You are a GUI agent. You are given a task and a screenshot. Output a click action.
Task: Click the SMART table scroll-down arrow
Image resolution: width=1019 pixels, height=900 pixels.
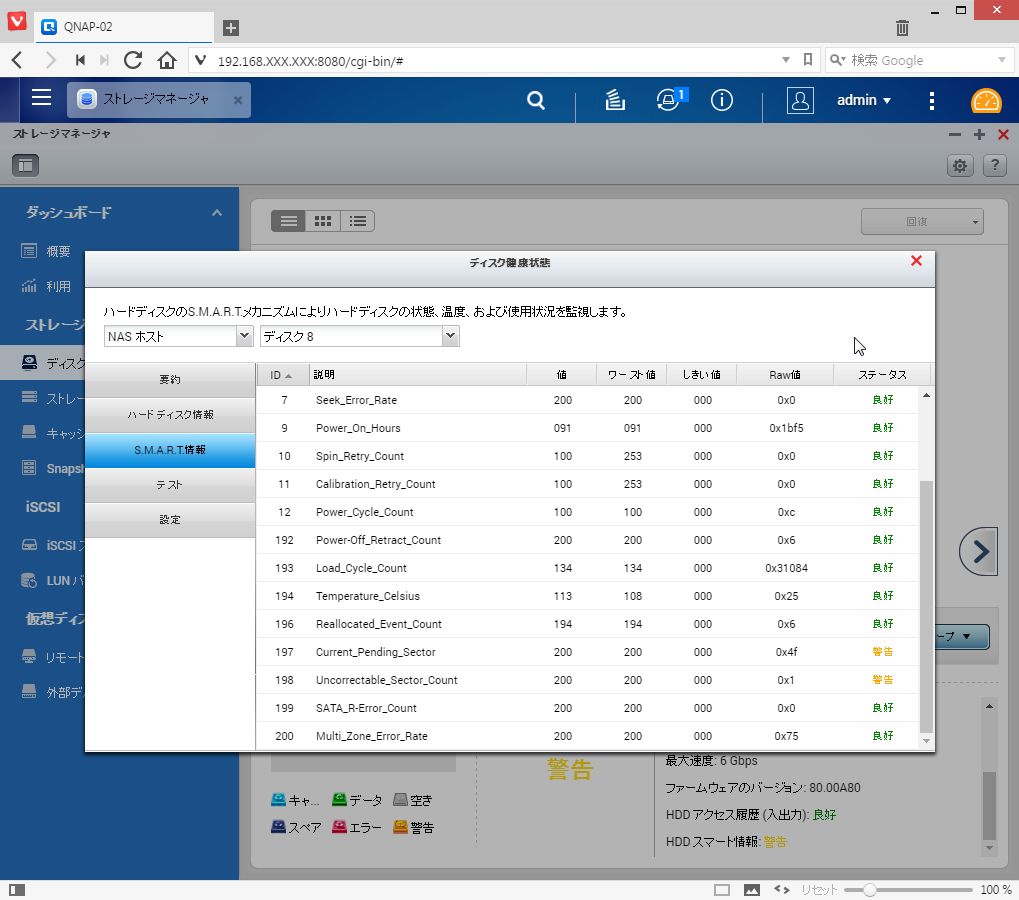926,741
